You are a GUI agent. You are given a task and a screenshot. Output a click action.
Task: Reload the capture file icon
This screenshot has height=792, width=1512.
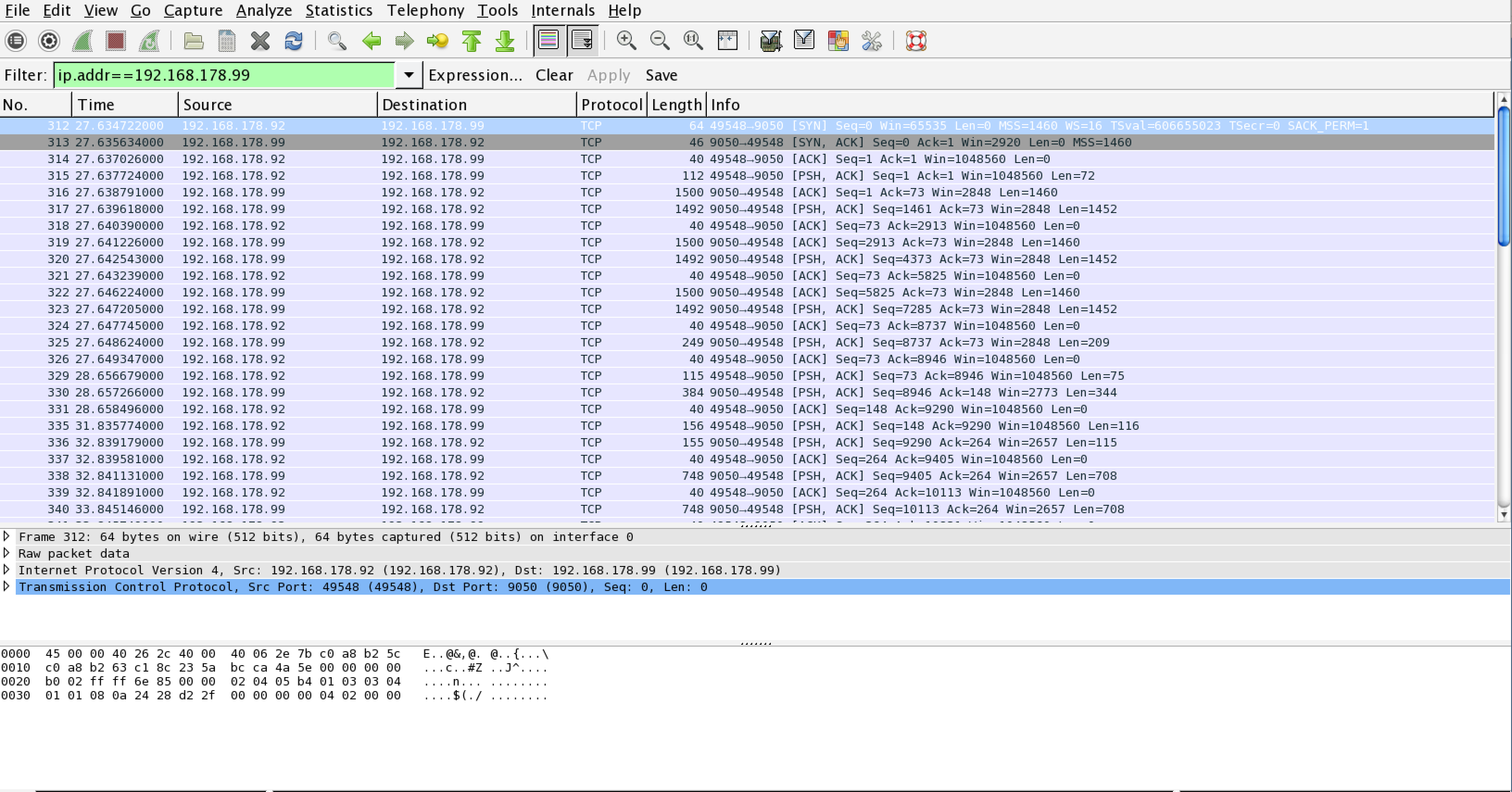coord(294,40)
